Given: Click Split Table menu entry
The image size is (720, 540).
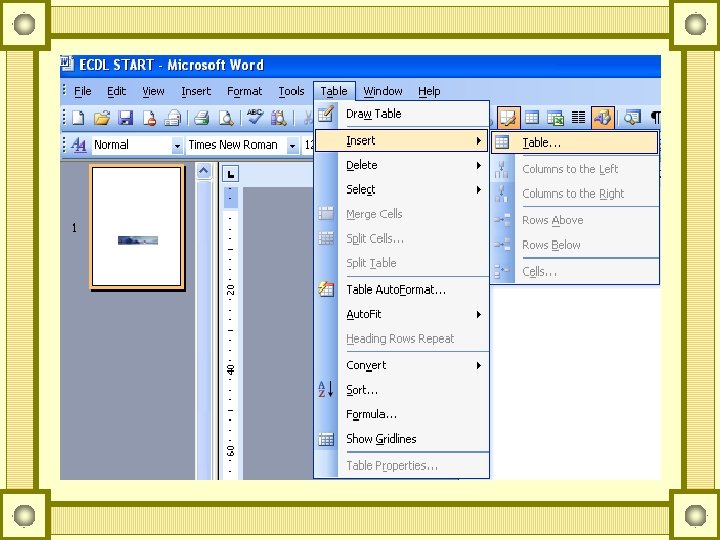Looking at the screenshot, I should (402, 263).
